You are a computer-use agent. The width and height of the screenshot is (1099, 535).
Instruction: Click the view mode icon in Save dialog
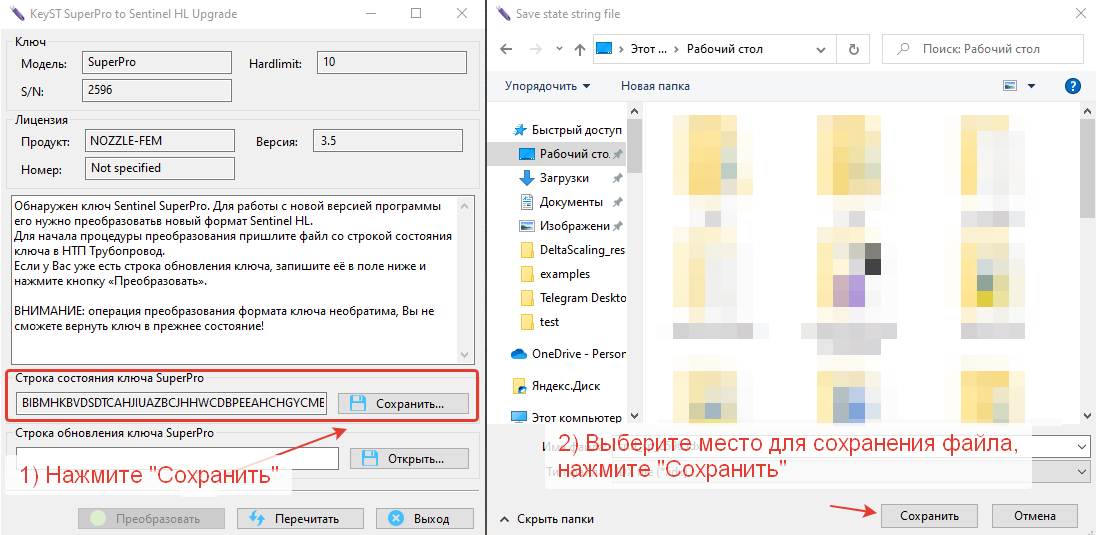pyautogui.click(x=1010, y=86)
